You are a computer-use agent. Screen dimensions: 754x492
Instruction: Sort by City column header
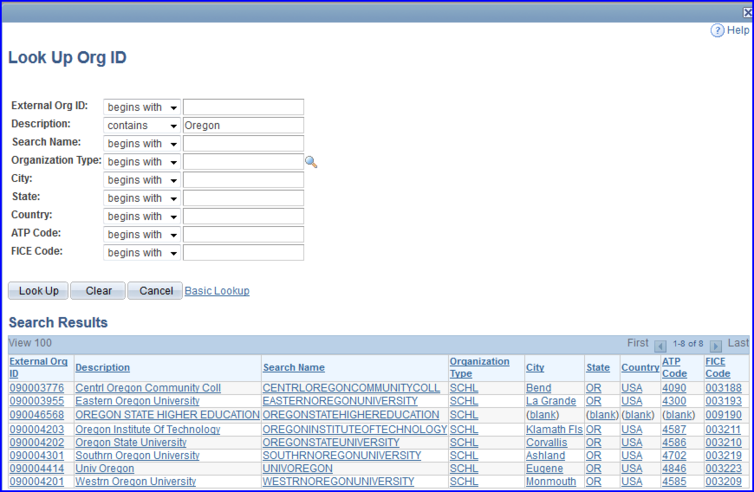(x=535, y=367)
